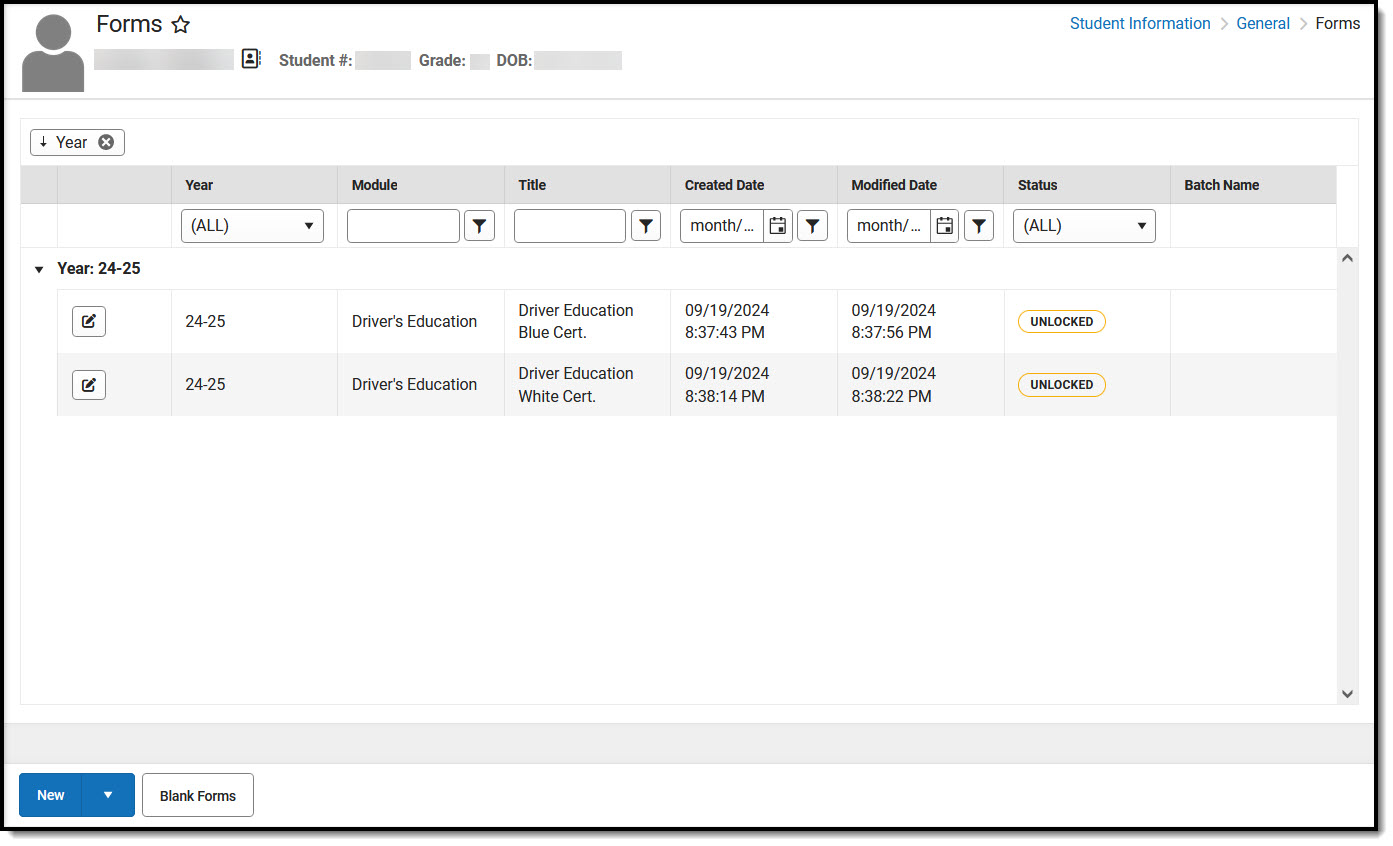Open the student contact card icon
This screenshot has width=1393, height=846.
pos(251,60)
